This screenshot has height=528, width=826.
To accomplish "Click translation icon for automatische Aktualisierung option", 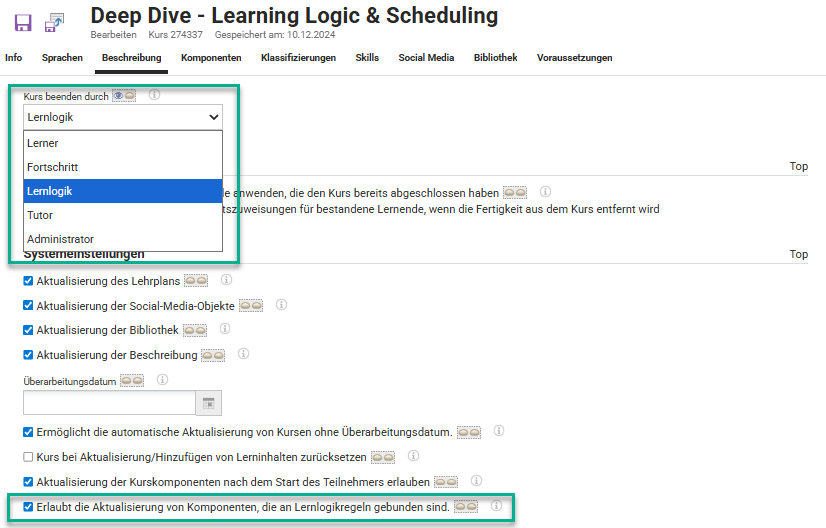I will coord(469,433).
